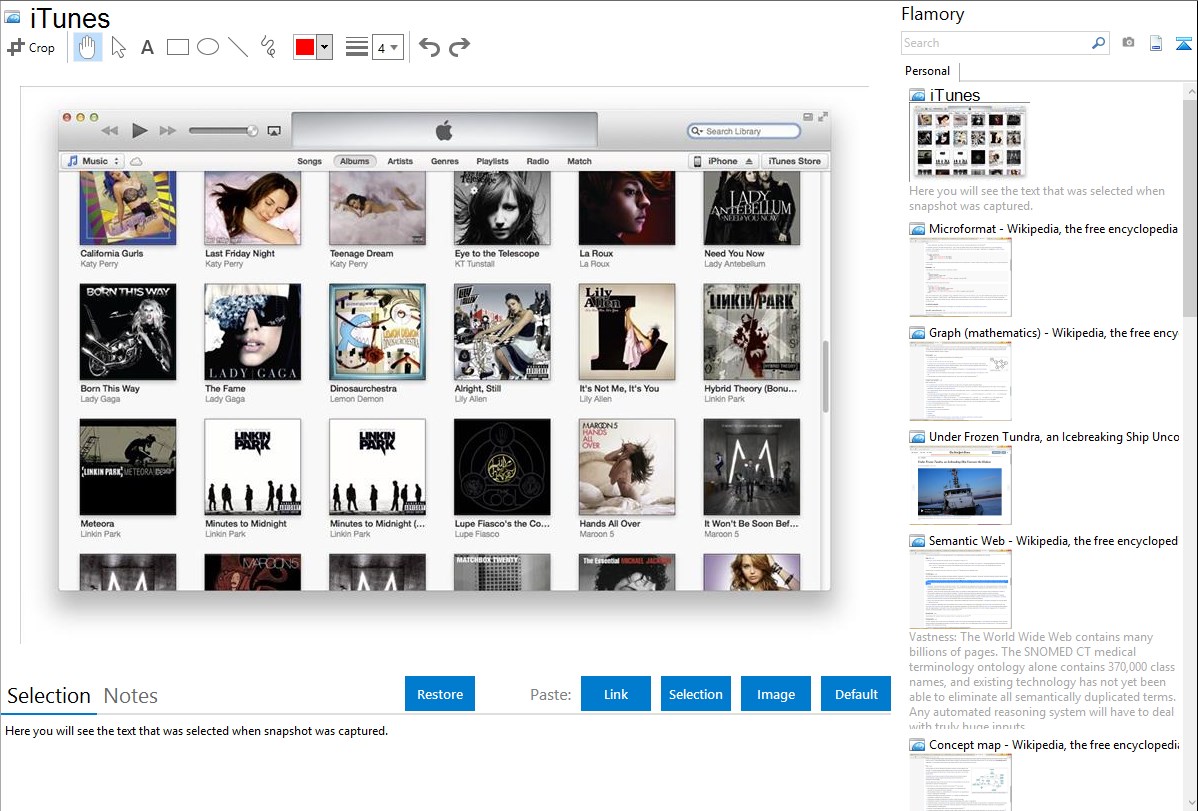The width and height of the screenshot is (1198, 811).
Task: Choose the arrow pointer selection tool
Action: click(118, 47)
